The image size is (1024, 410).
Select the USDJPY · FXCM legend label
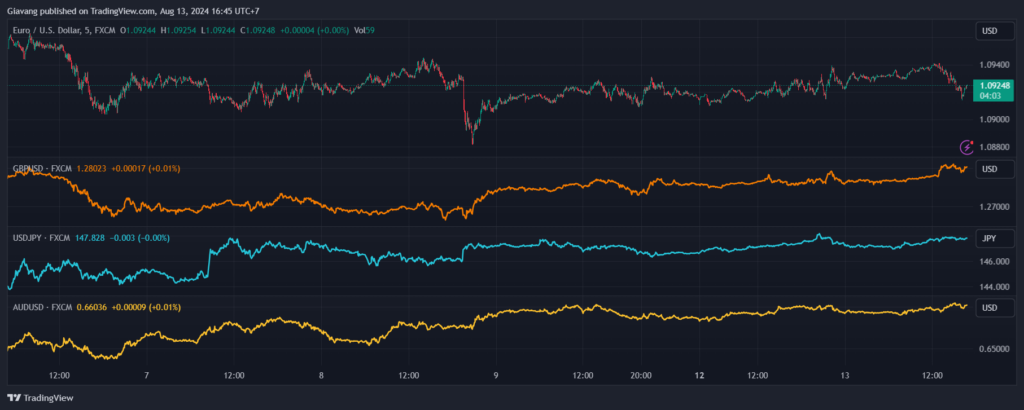[40, 238]
